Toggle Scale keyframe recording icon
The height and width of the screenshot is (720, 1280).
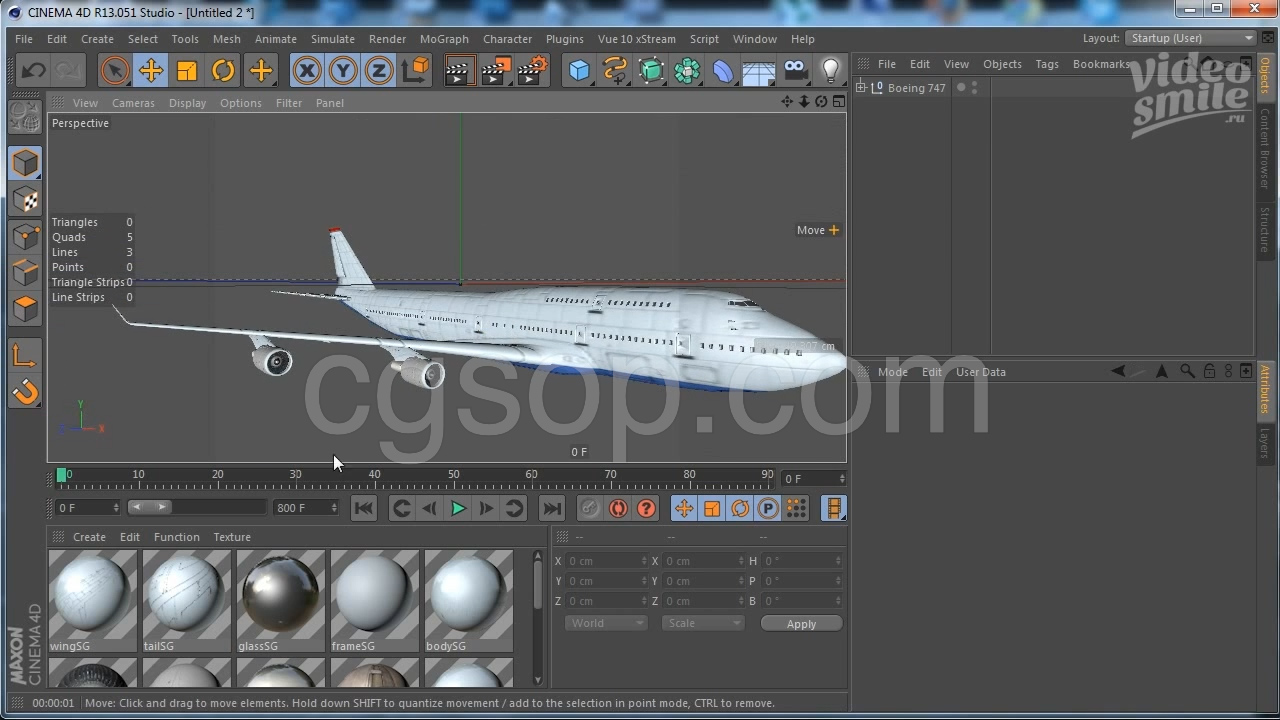[x=712, y=508]
